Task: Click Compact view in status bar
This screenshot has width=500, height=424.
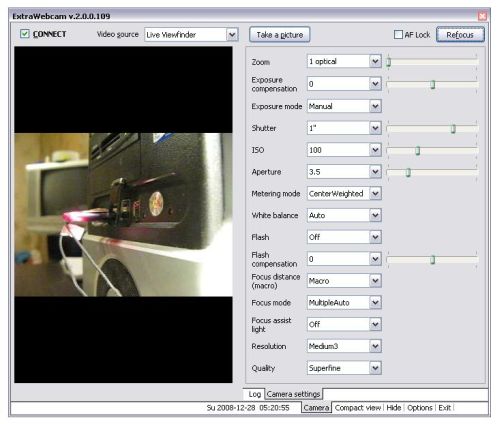Action: click(x=358, y=408)
